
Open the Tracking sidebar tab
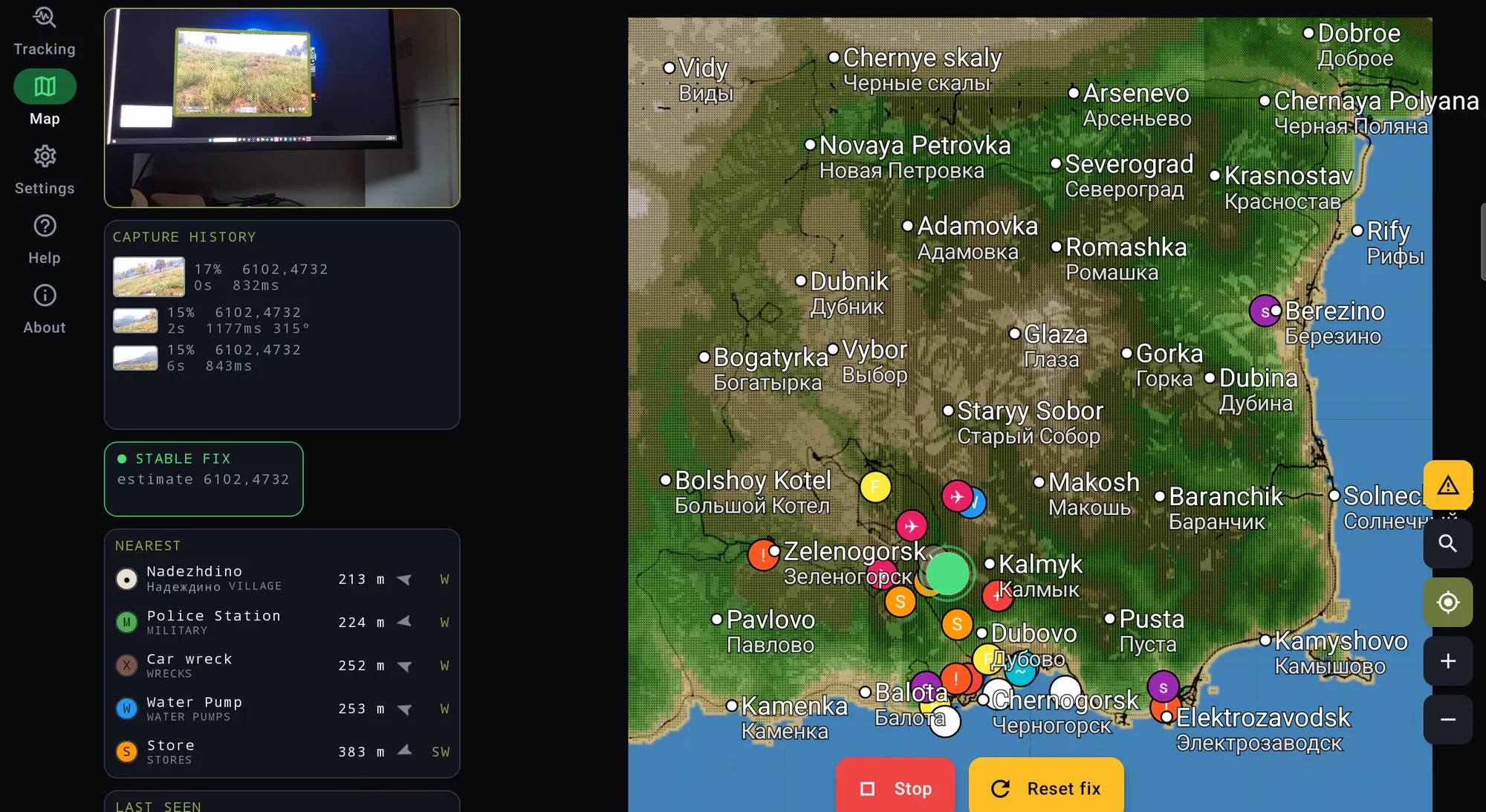tap(45, 31)
